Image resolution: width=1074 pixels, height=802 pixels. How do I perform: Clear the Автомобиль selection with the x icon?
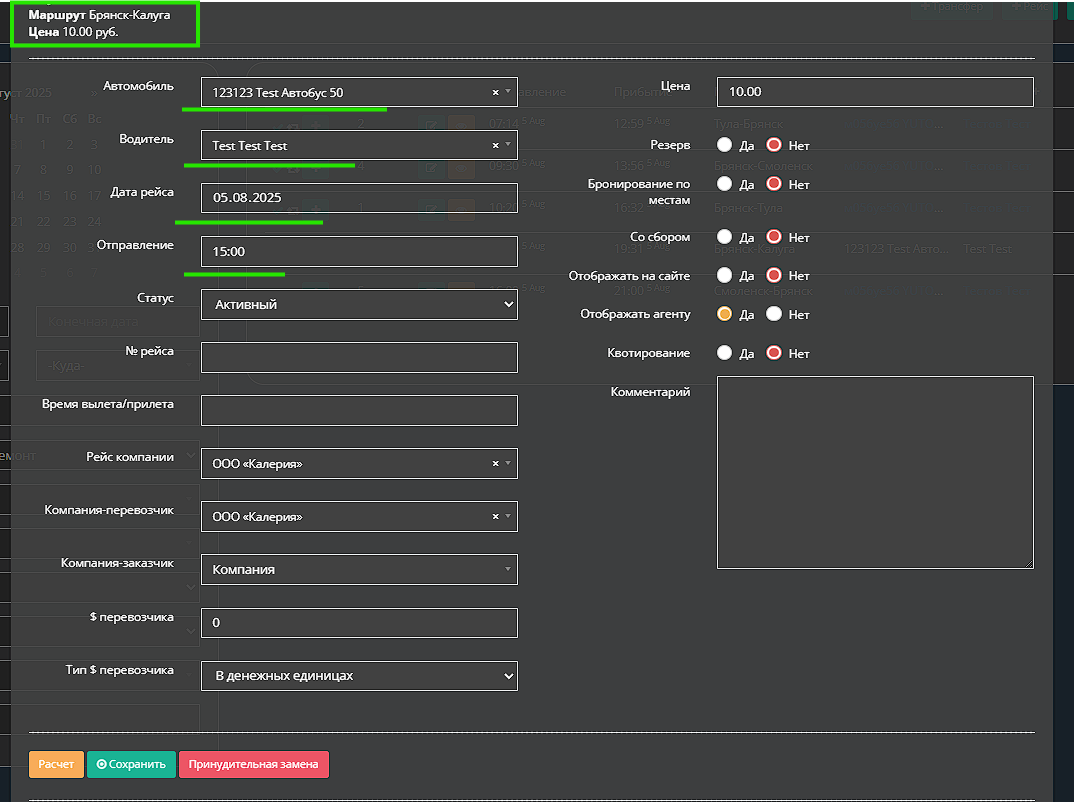click(495, 92)
